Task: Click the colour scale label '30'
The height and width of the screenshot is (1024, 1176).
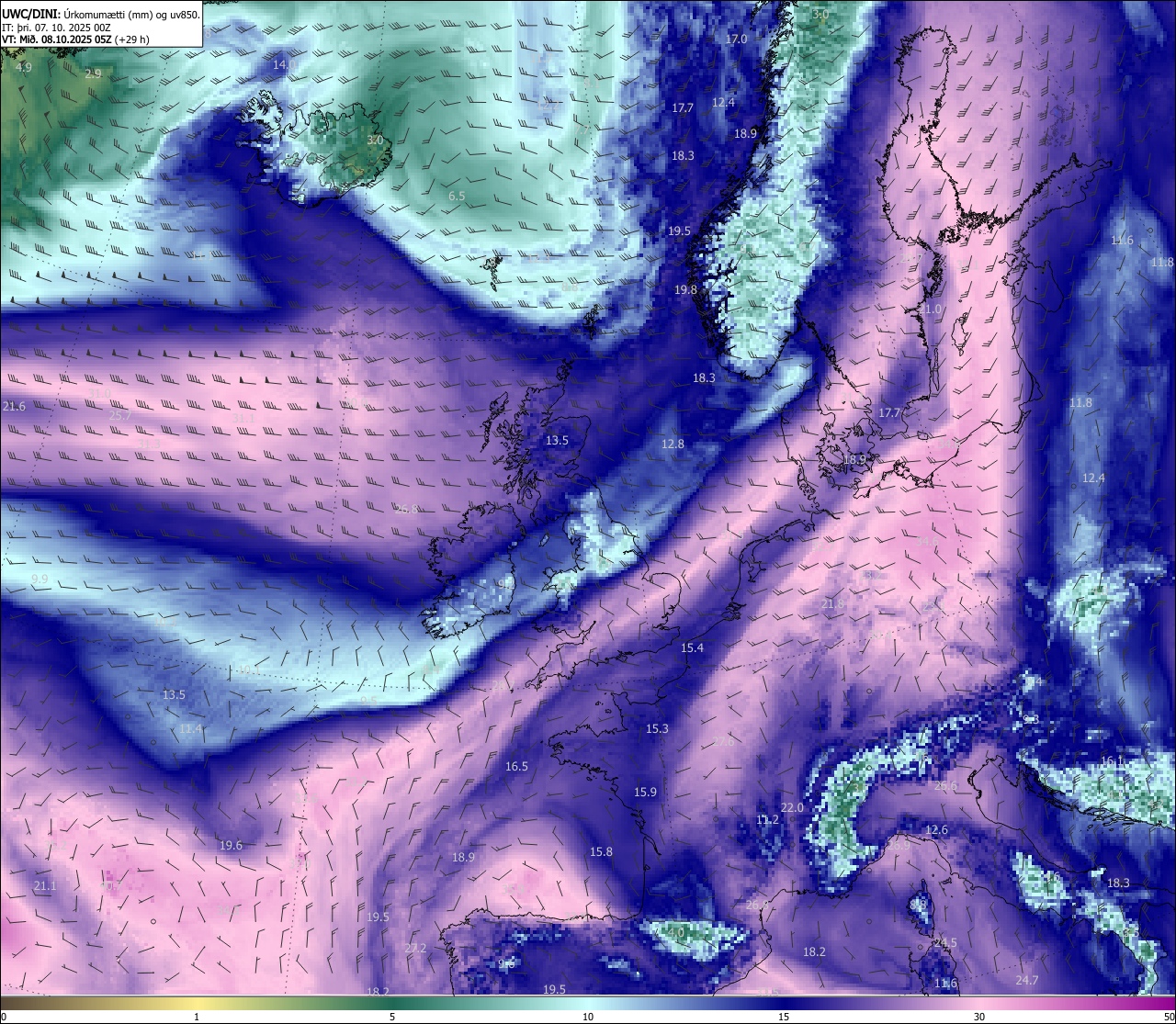Action: (x=979, y=1017)
